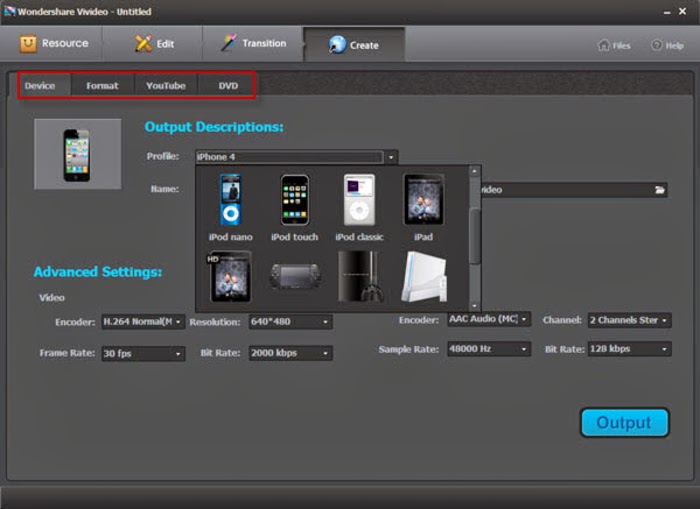Switch to the DVD output tab

pos(228,85)
